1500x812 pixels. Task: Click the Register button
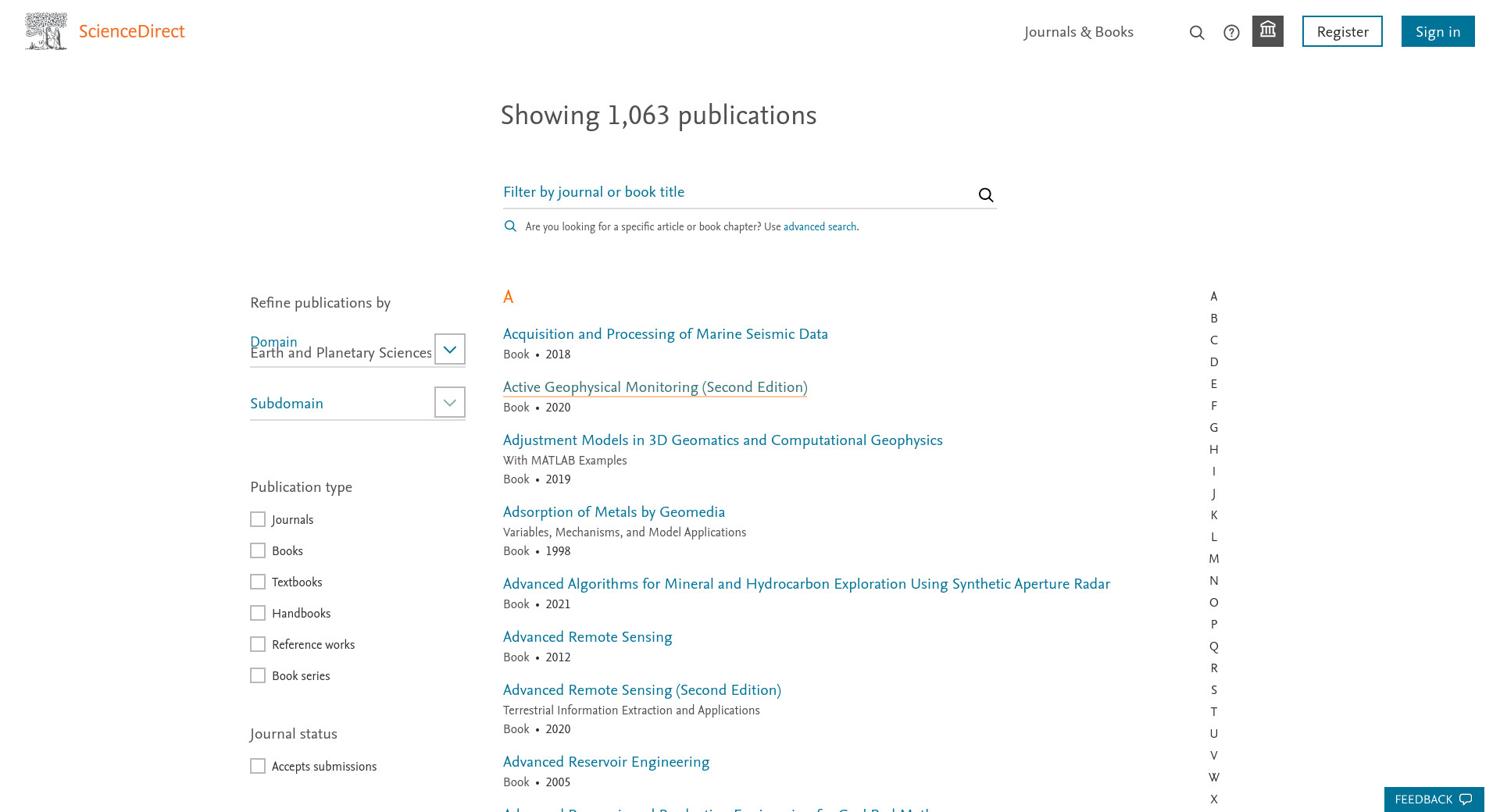pos(1341,32)
